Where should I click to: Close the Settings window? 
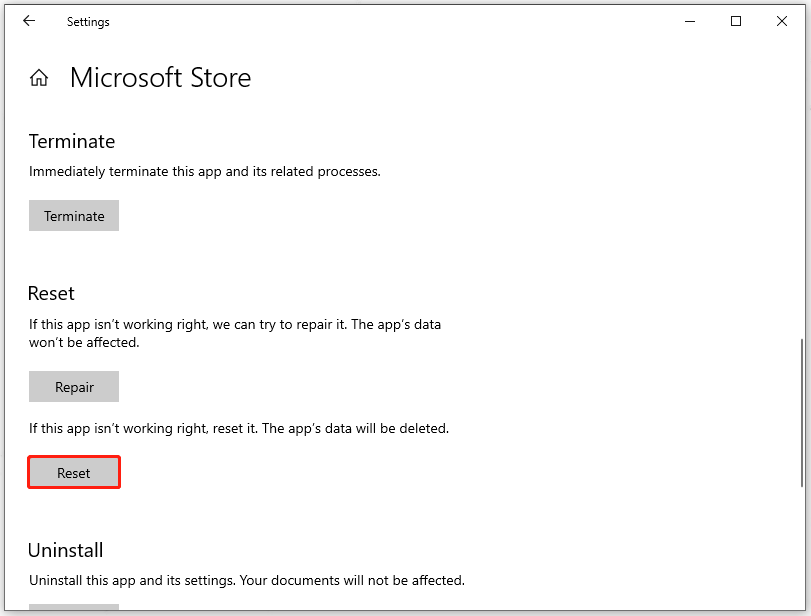782,20
